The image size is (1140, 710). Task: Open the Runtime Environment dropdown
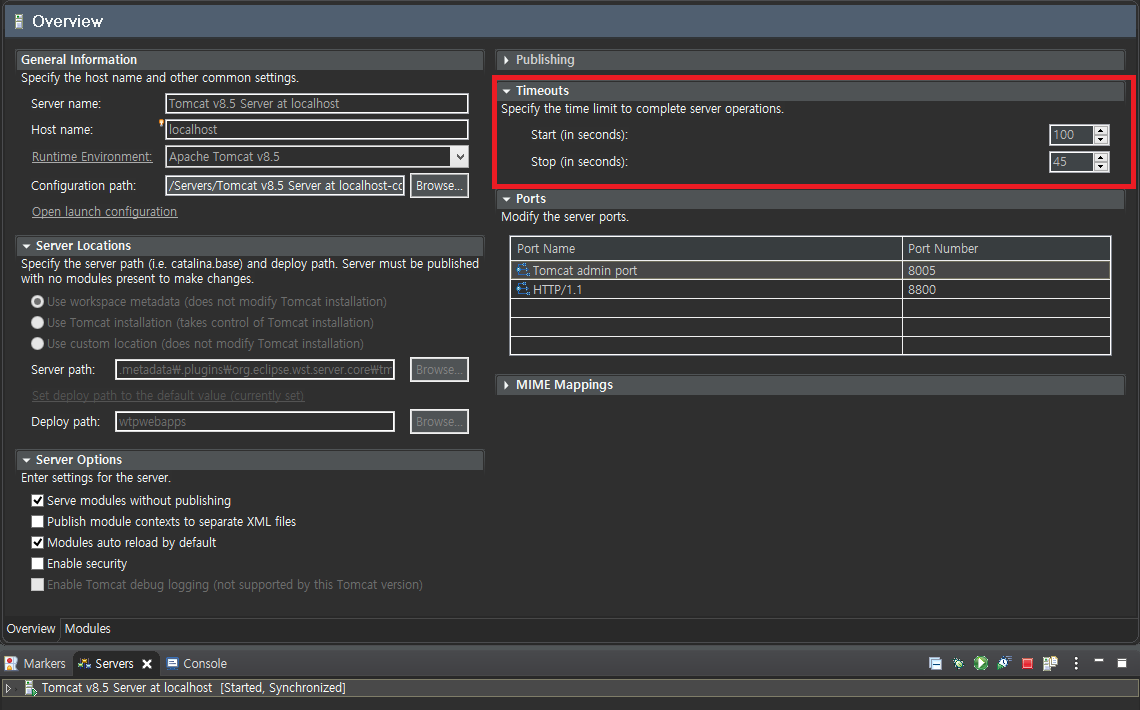tap(459, 157)
